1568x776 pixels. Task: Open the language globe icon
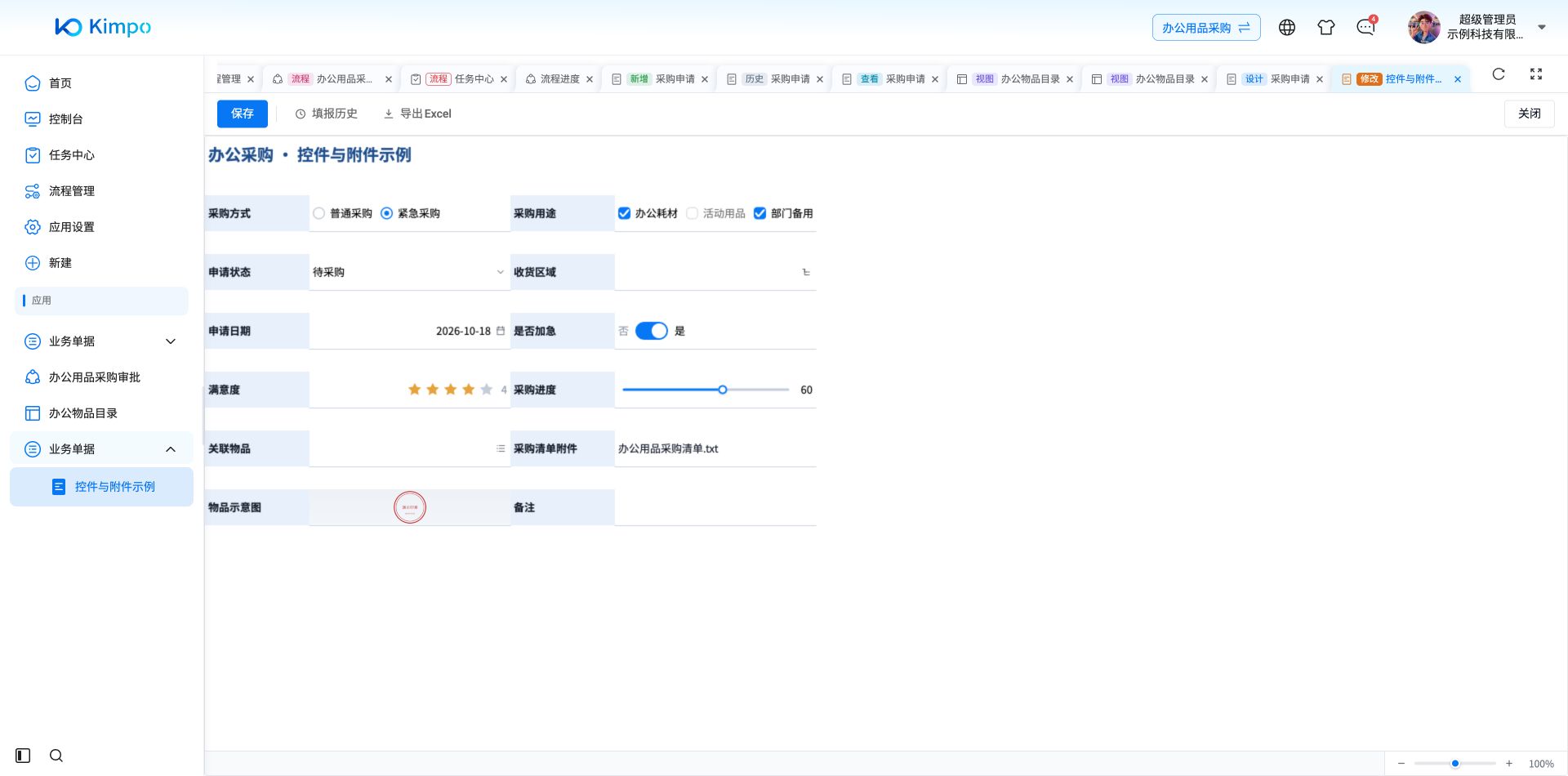pyautogui.click(x=1287, y=28)
